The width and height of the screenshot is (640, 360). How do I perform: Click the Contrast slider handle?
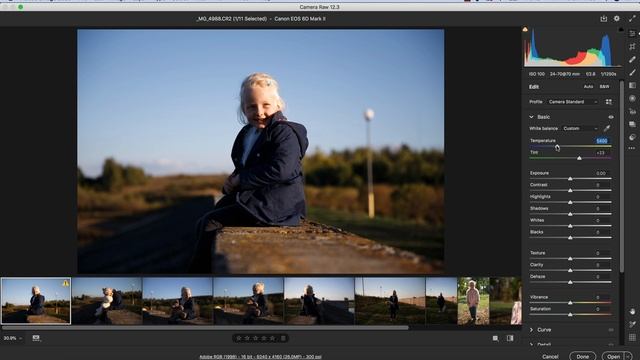(570, 191)
